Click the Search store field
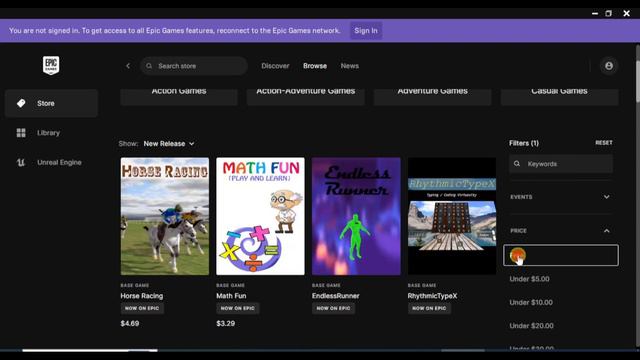Viewport: 640px width, 360px height. tap(194, 66)
